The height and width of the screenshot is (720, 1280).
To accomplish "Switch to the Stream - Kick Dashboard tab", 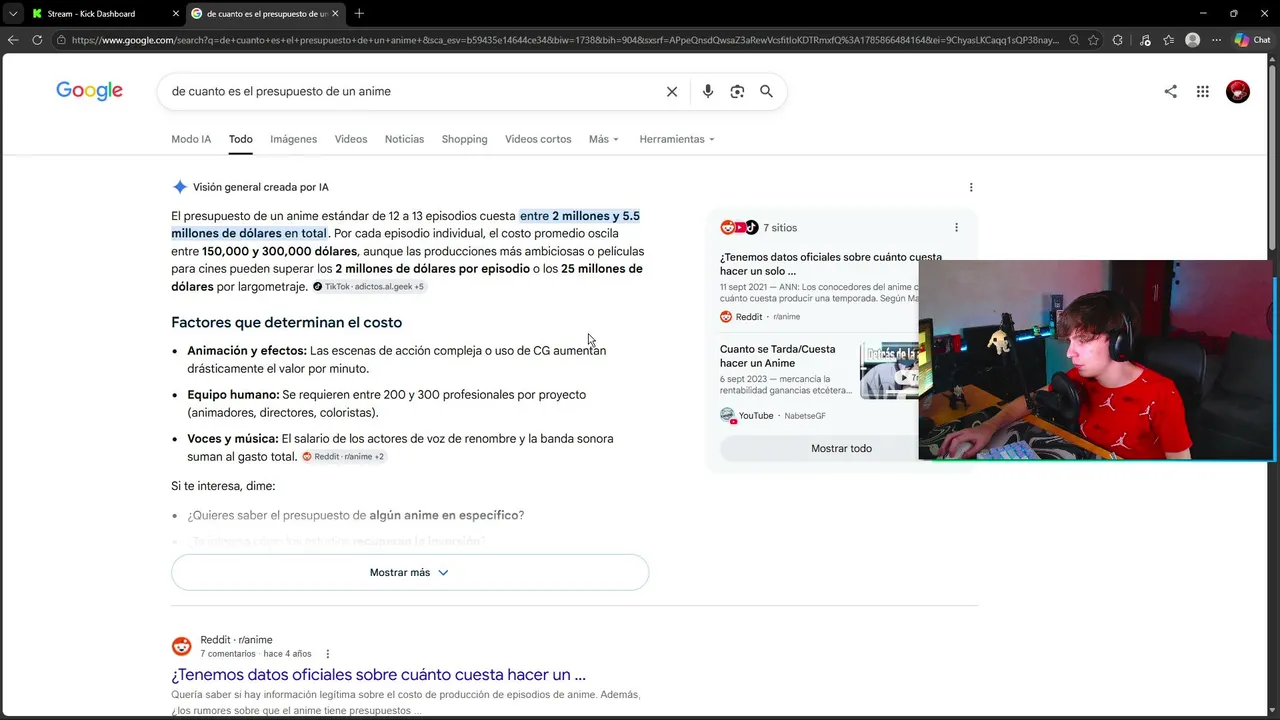I will coord(98,14).
